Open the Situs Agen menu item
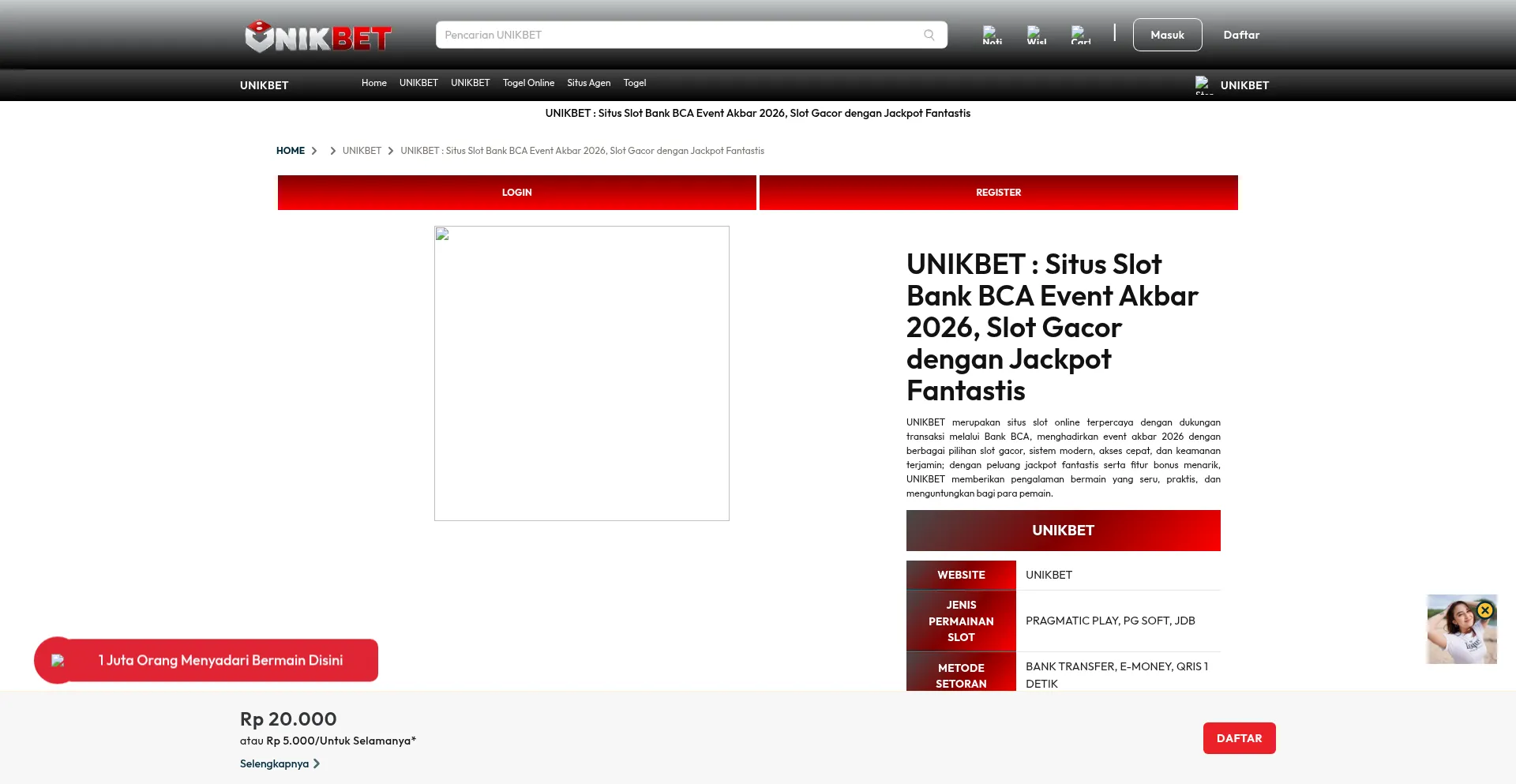1516x784 pixels. click(x=588, y=83)
